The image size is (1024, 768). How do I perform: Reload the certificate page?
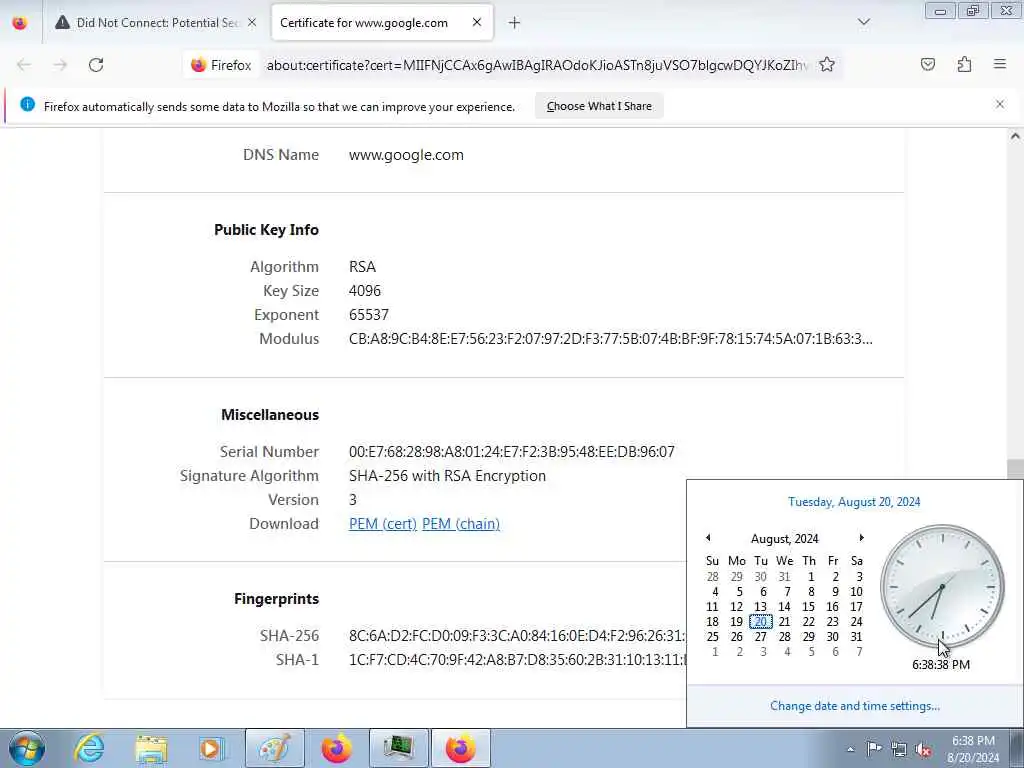[96, 65]
